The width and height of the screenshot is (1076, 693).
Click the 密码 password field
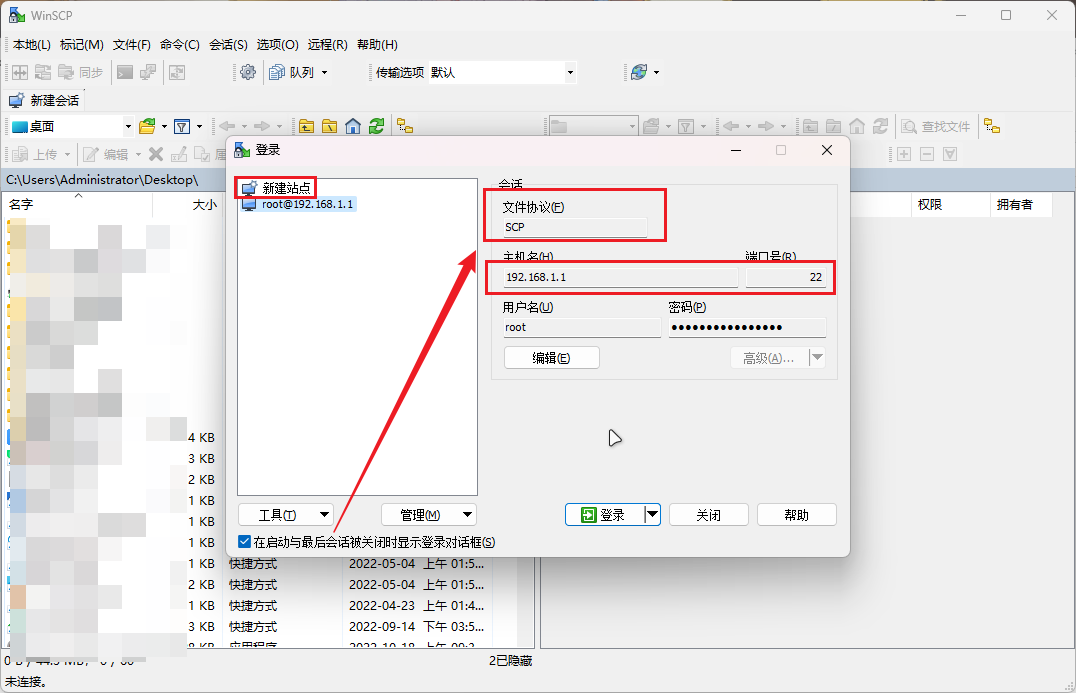(747, 327)
